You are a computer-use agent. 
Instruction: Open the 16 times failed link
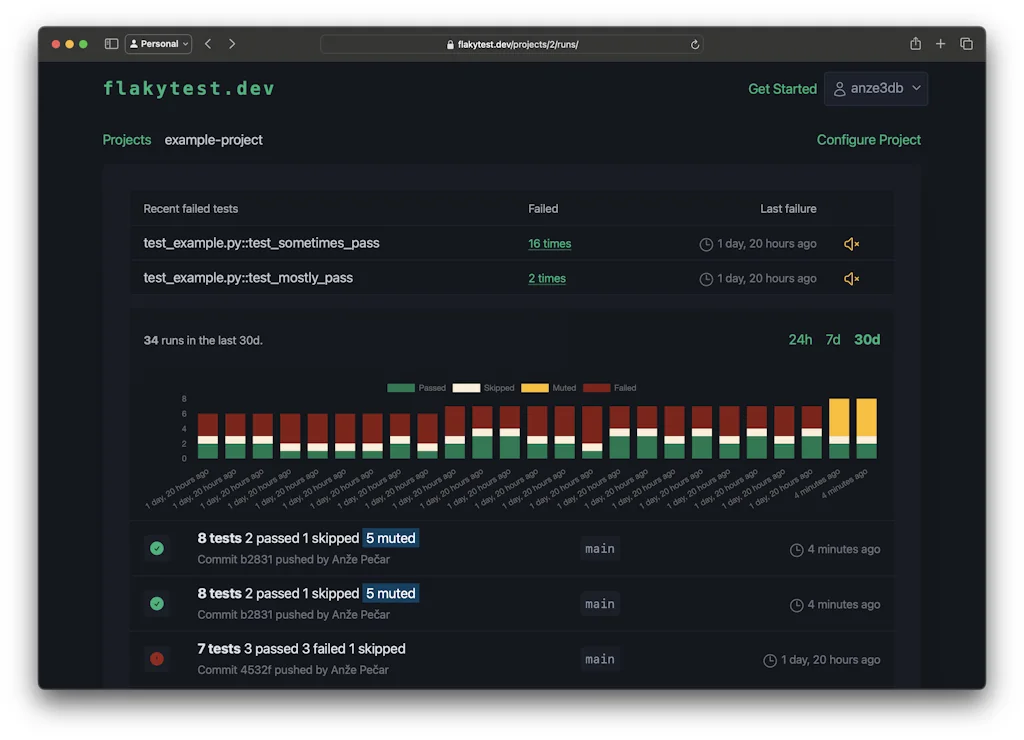pyautogui.click(x=549, y=244)
